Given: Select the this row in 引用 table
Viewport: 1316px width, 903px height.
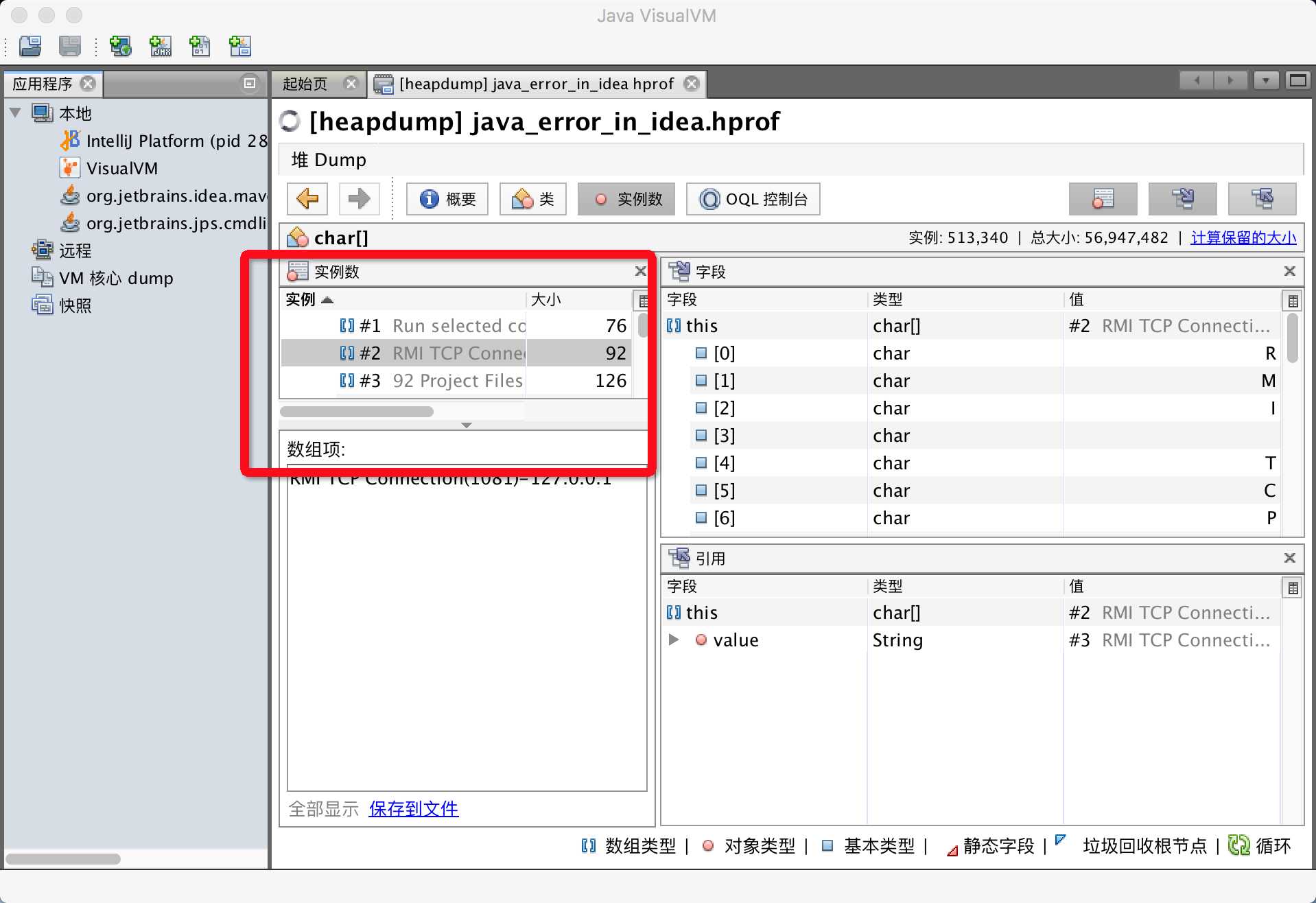Looking at the screenshot, I should 971,613.
